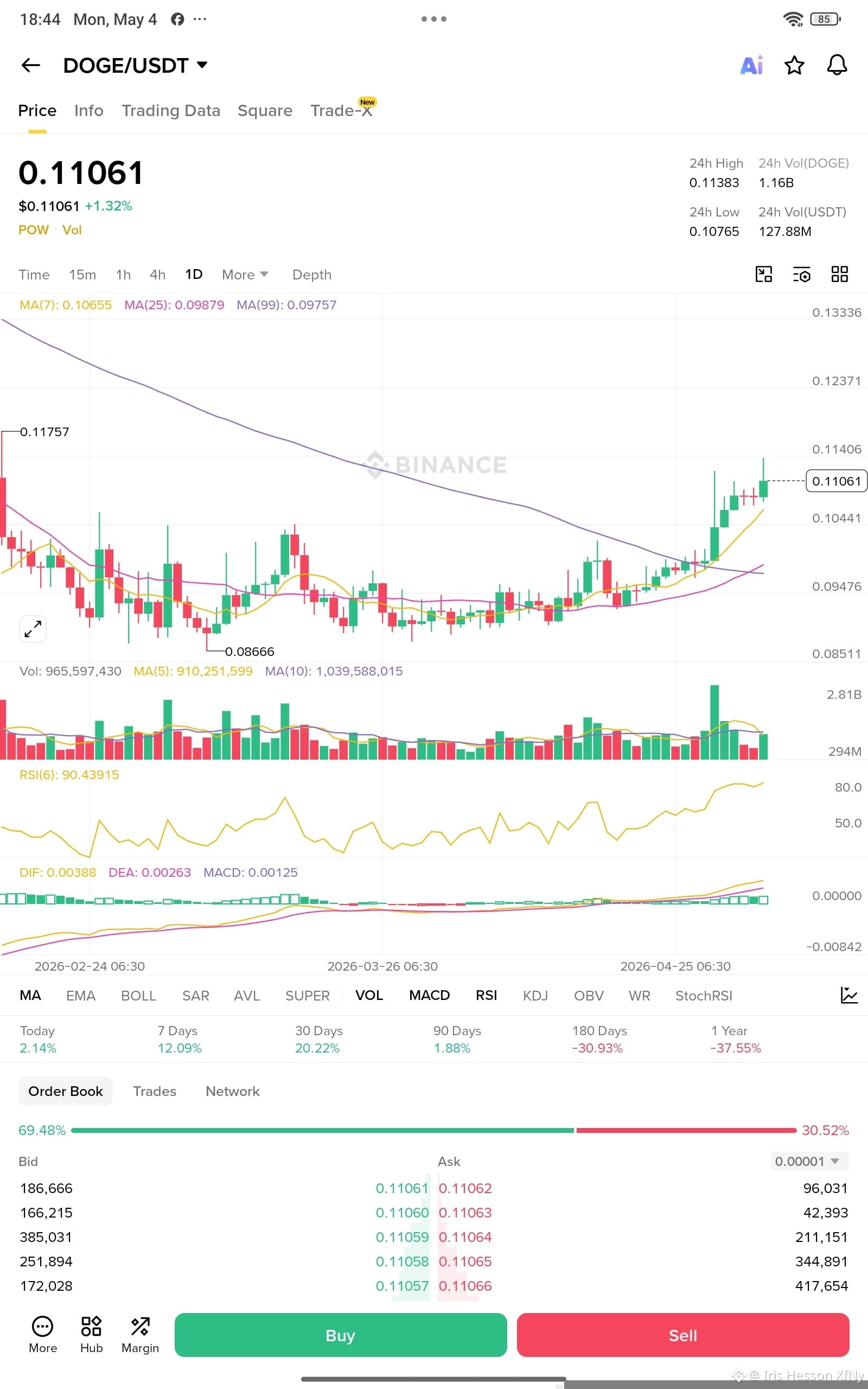Tap the battery indicator
This screenshot has width=868, height=1389.
[825, 19]
